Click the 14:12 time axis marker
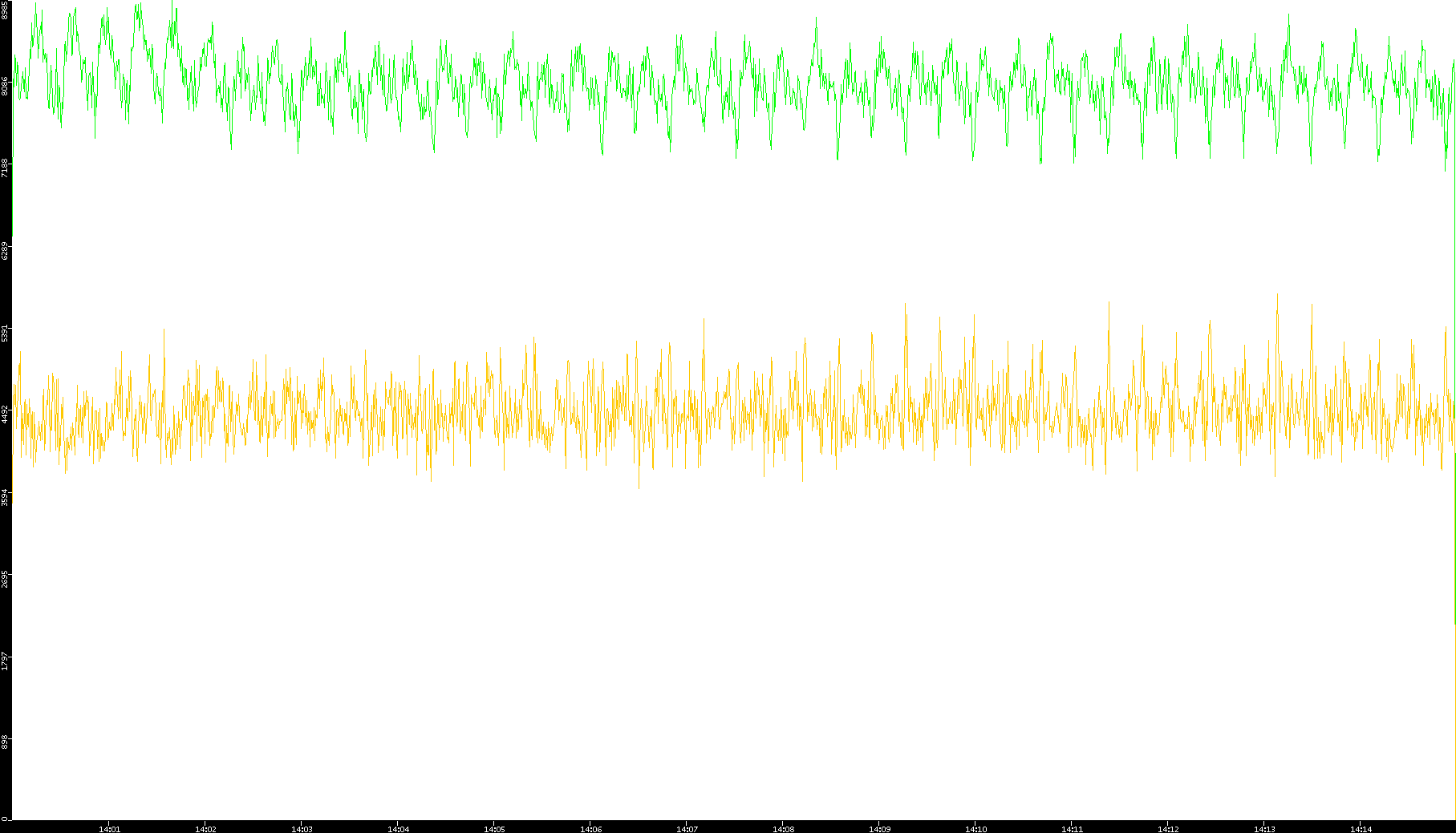 1168,828
